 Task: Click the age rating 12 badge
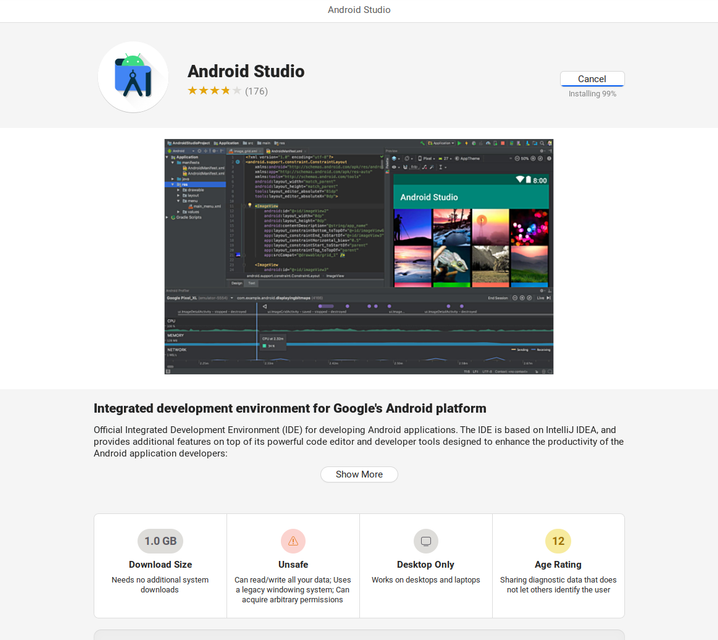click(x=558, y=541)
